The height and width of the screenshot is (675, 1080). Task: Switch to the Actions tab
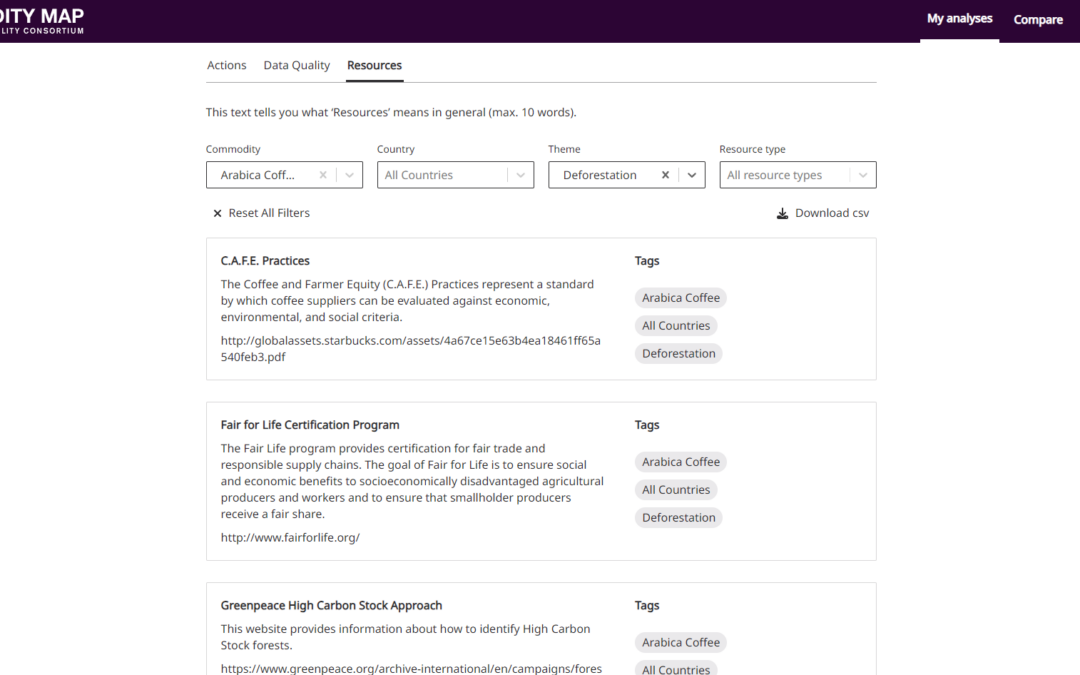[x=227, y=65]
